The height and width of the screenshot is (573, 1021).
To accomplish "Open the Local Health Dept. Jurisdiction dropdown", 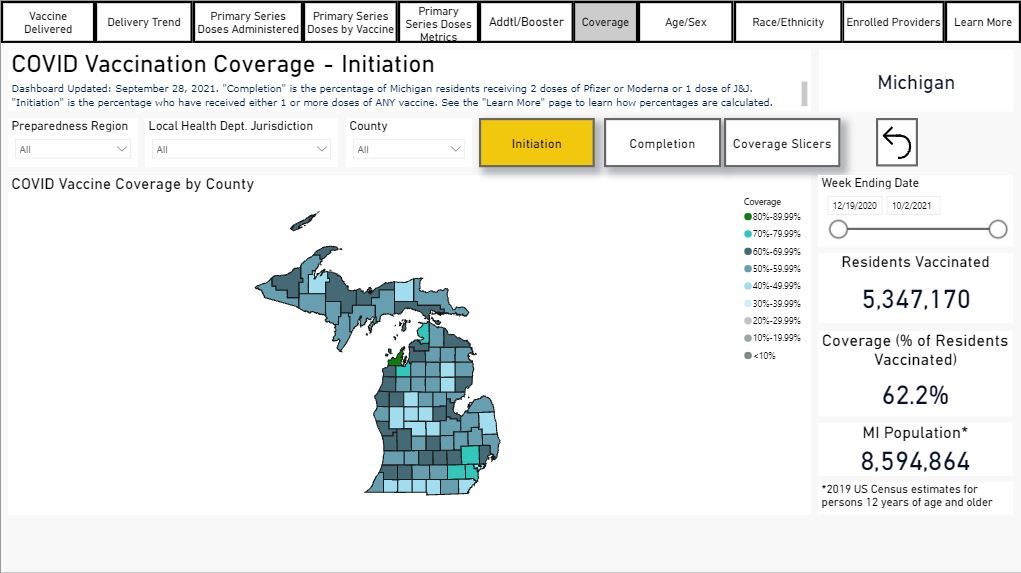I will (243, 149).
